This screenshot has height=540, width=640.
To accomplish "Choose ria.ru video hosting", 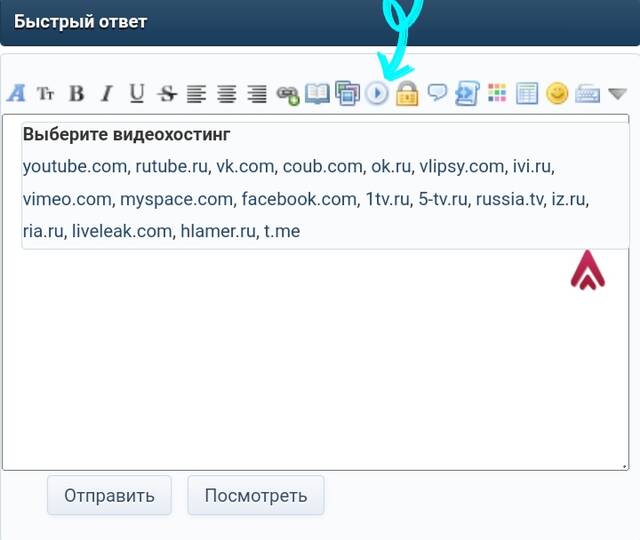I will point(43,231).
